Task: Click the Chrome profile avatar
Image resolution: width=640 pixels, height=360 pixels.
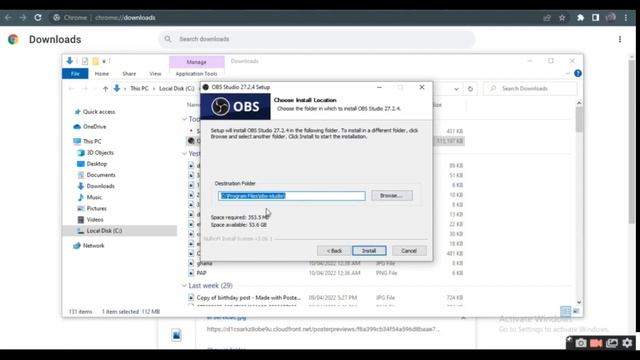Action: [611, 18]
